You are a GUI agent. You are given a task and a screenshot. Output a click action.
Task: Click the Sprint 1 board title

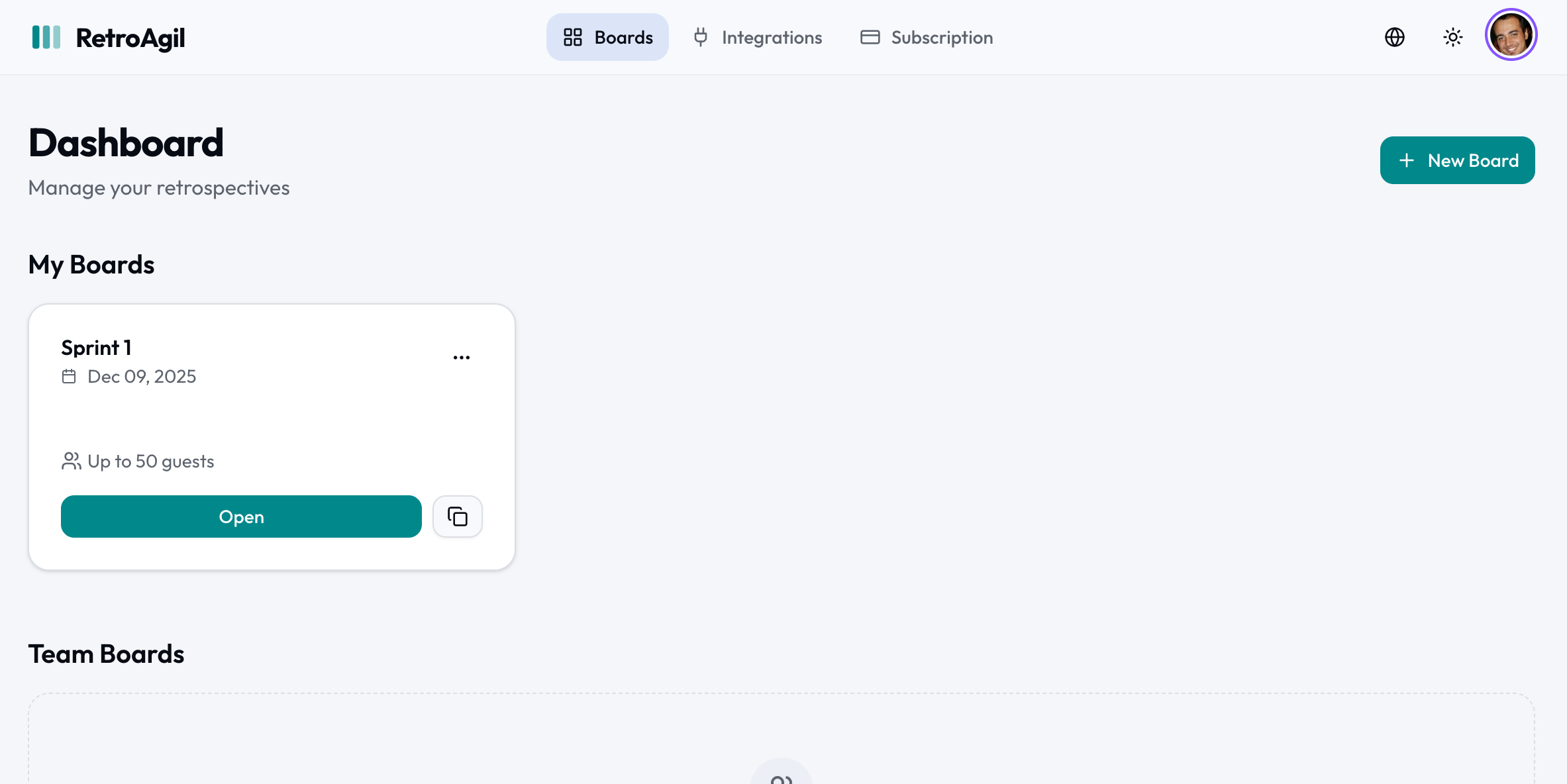pyautogui.click(x=96, y=347)
